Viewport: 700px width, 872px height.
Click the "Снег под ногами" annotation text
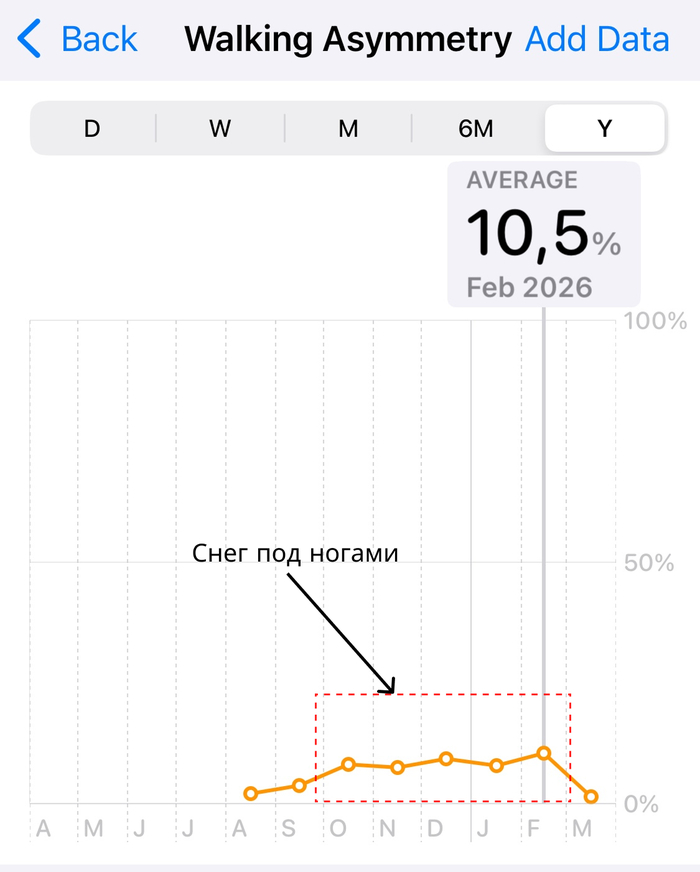click(x=295, y=553)
